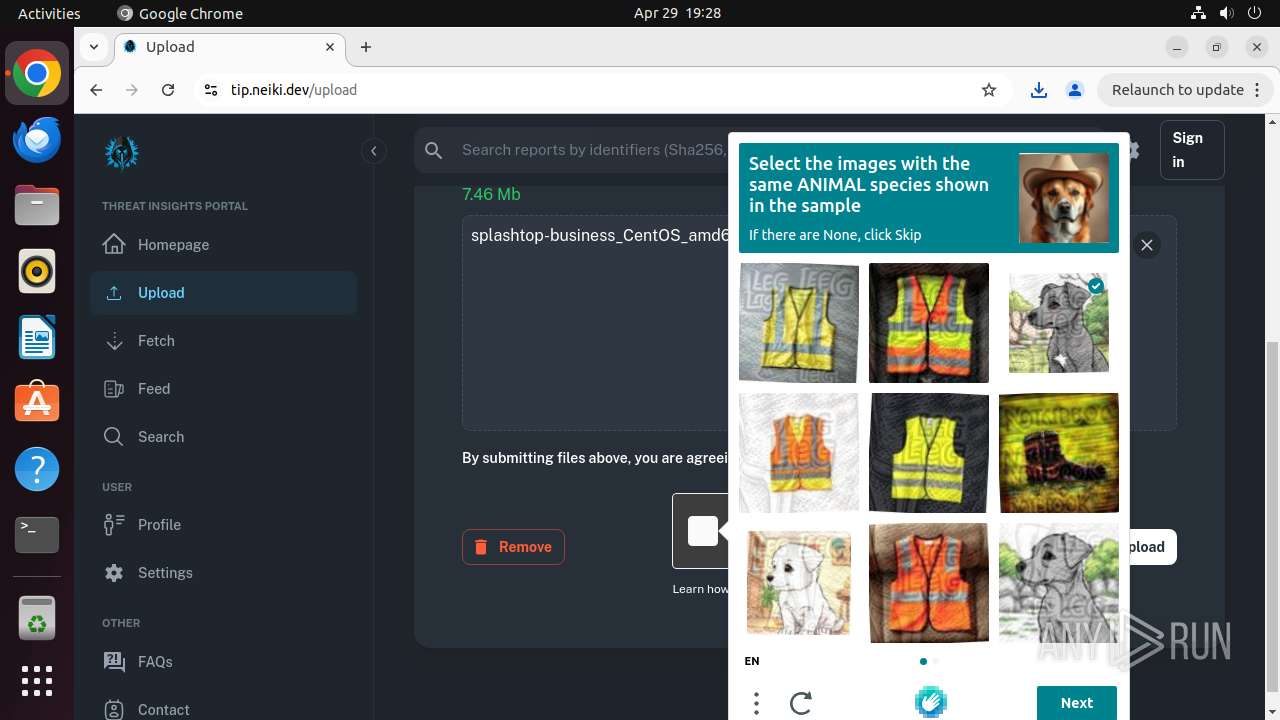Open captcha options three-dot menu
1280x720 pixels.
(x=756, y=703)
